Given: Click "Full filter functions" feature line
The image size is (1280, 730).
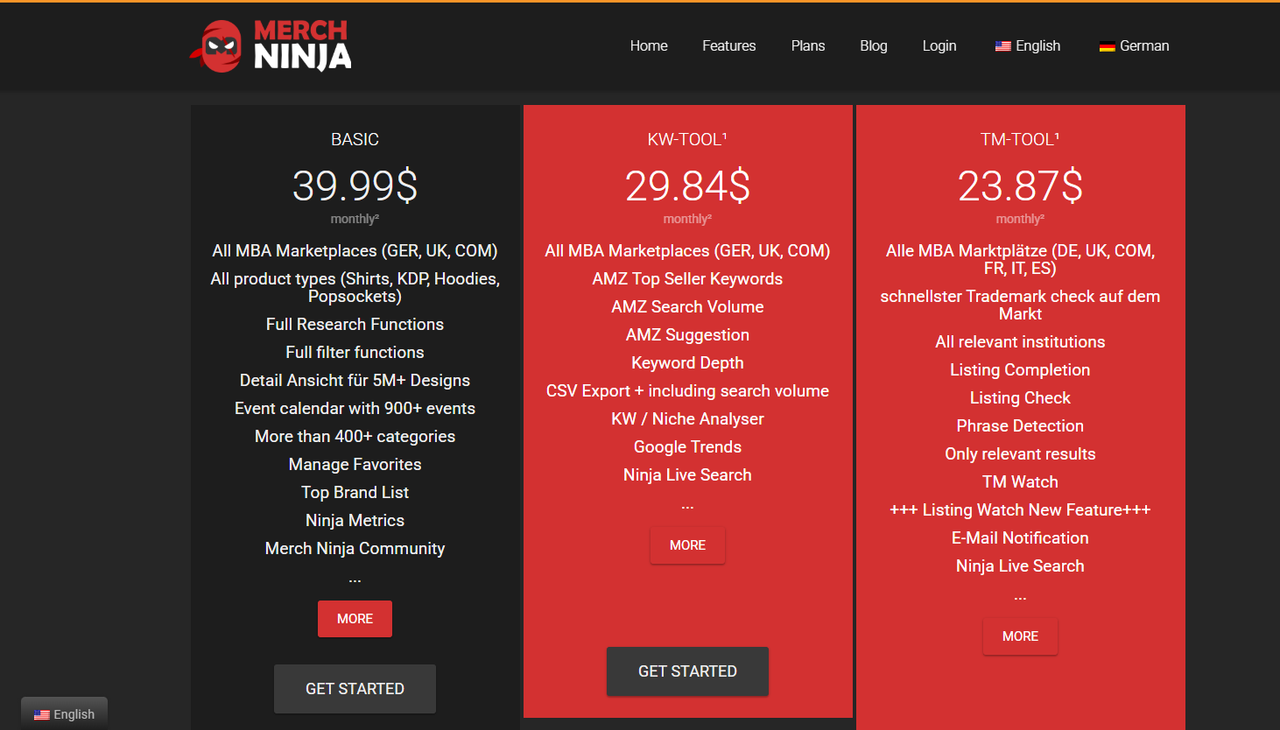Looking at the screenshot, I should click(x=355, y=352).
